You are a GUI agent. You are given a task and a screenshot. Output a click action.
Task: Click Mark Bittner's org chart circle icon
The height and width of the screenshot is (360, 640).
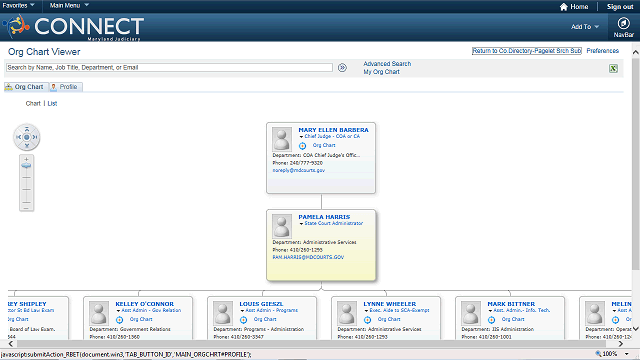pyautogui.click(x=492, y=320)
